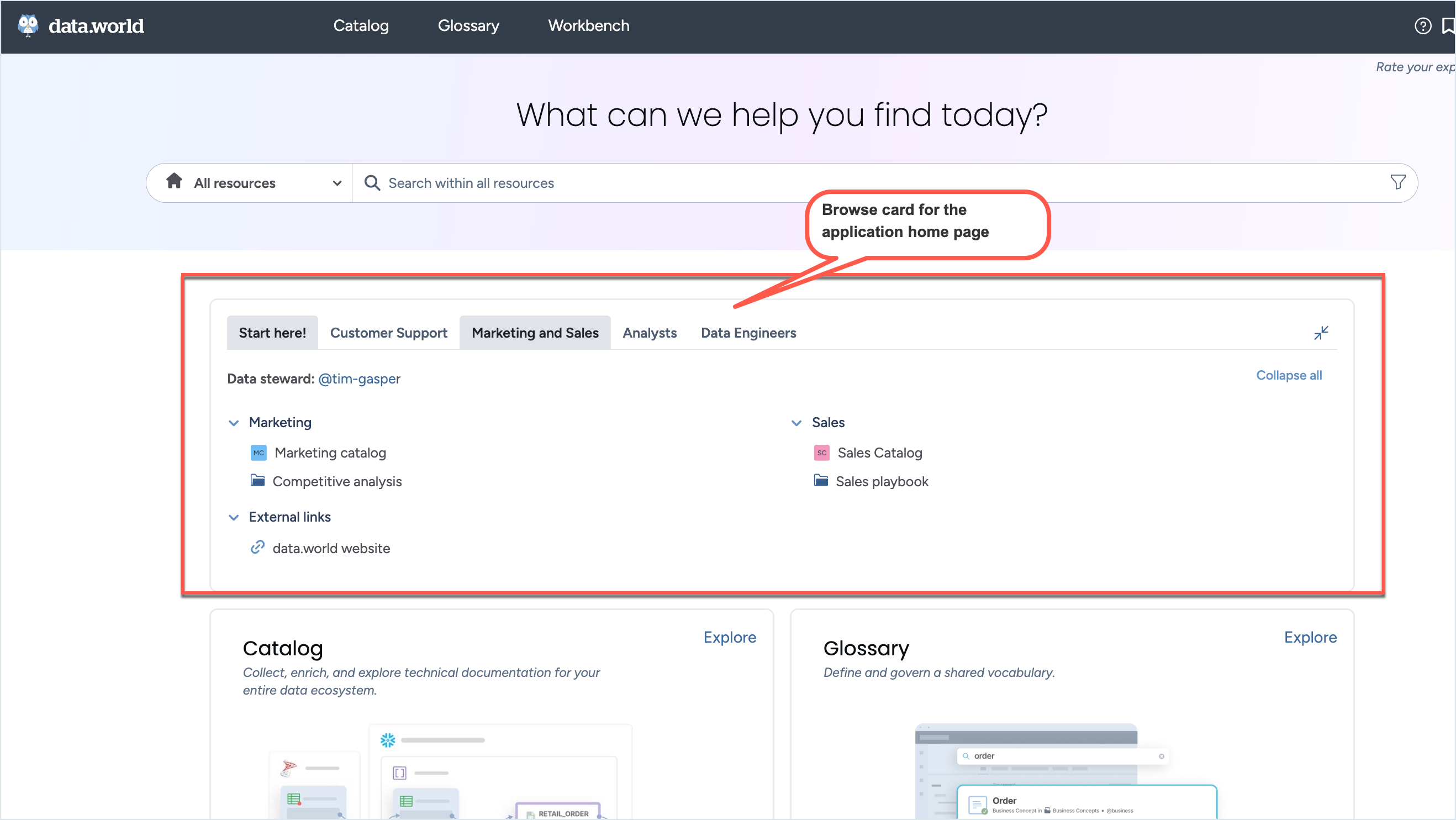Click the search filter funnel icon
This screenshot has width=1456, height=820.
(1397, 182)
